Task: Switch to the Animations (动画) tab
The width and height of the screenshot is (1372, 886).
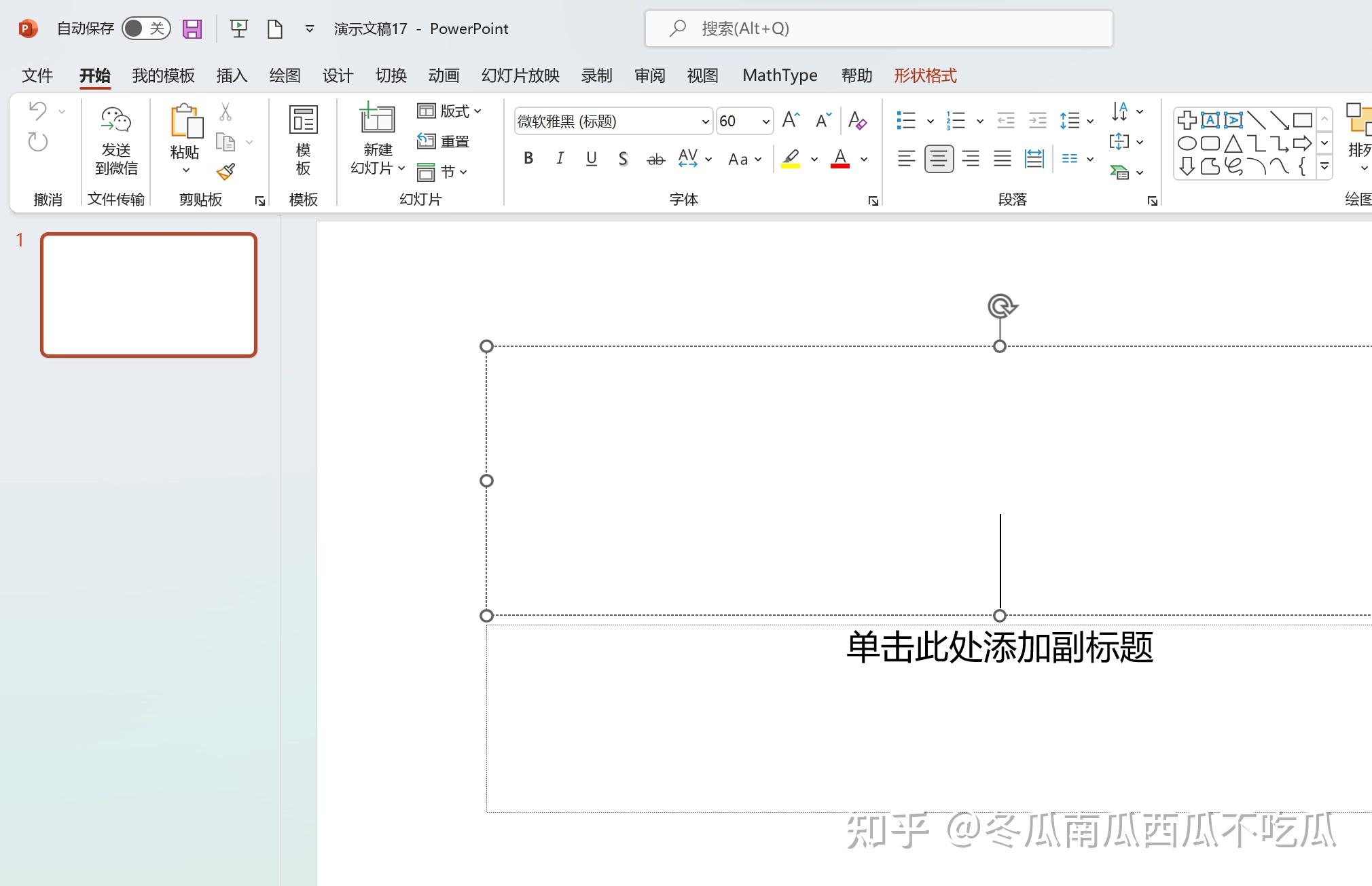Action: tap(444, 75)
